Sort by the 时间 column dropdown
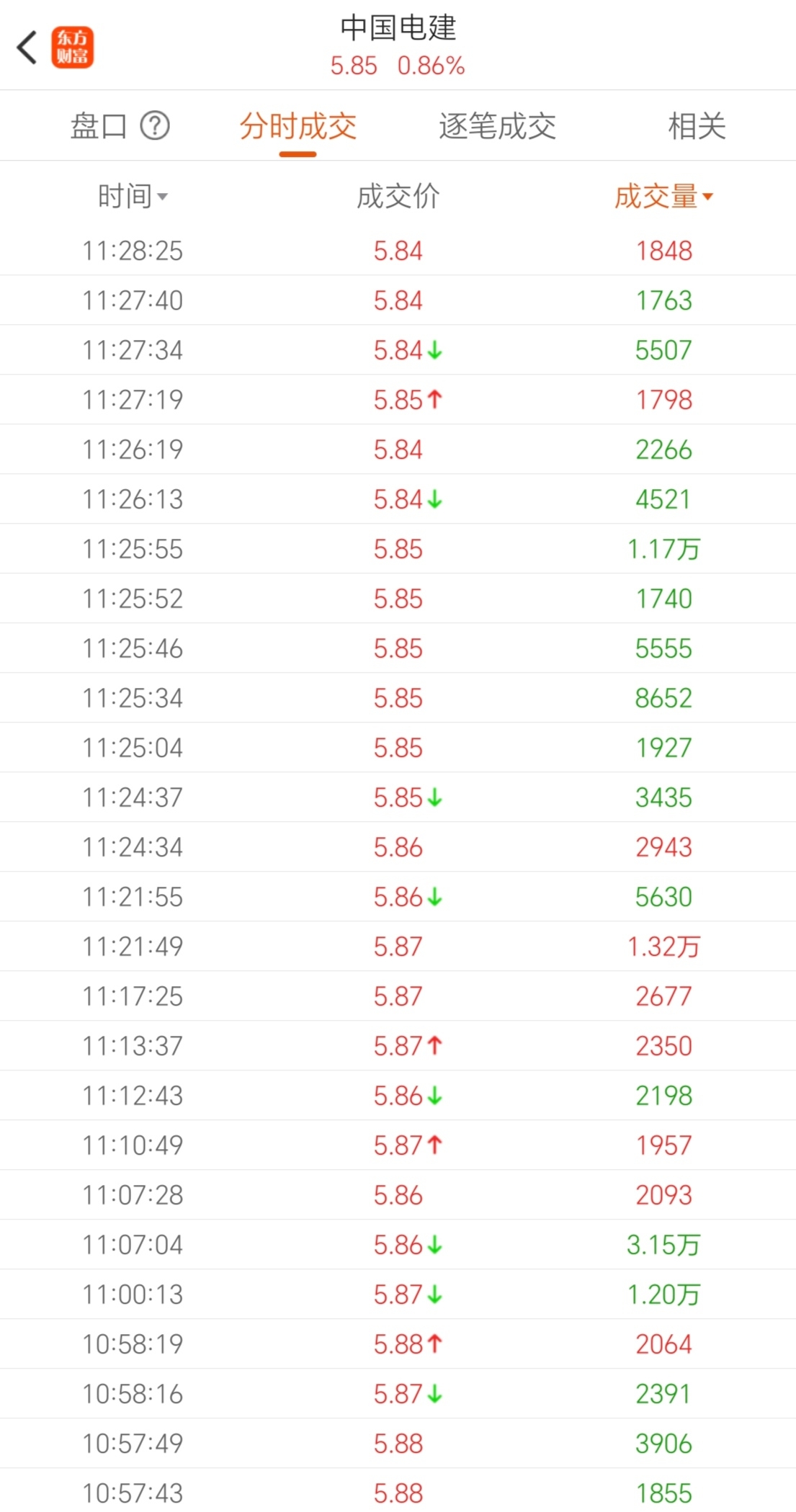Screen dimensions: 796x1512 tap(133, 197)
